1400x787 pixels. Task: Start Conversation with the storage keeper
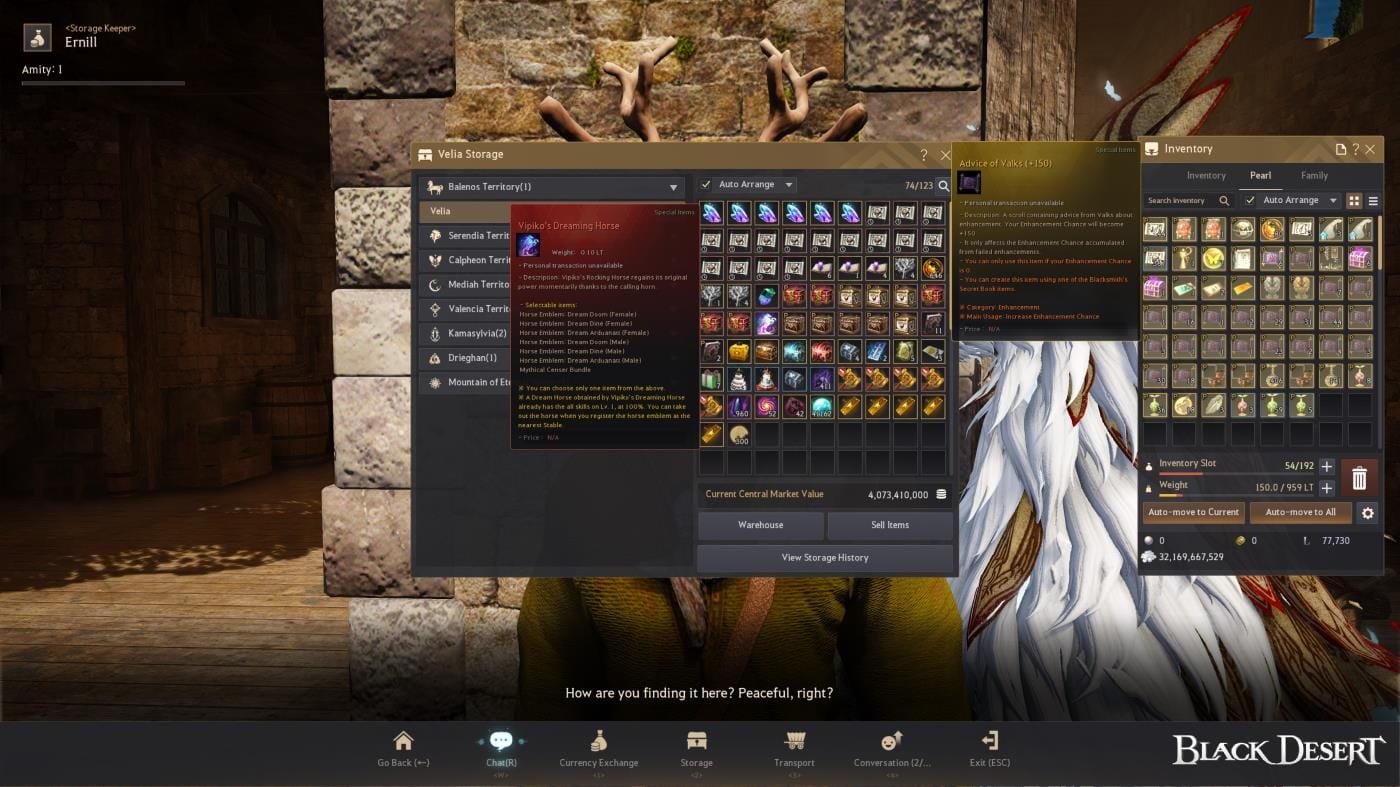tap(892, 741)
